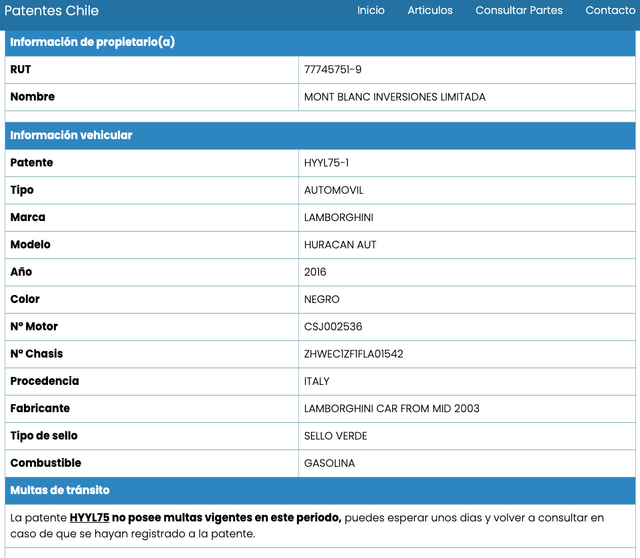The image size is (640, 558).
Task: Click the Marca value LAMBORGHINI
Action: point(338,218)
